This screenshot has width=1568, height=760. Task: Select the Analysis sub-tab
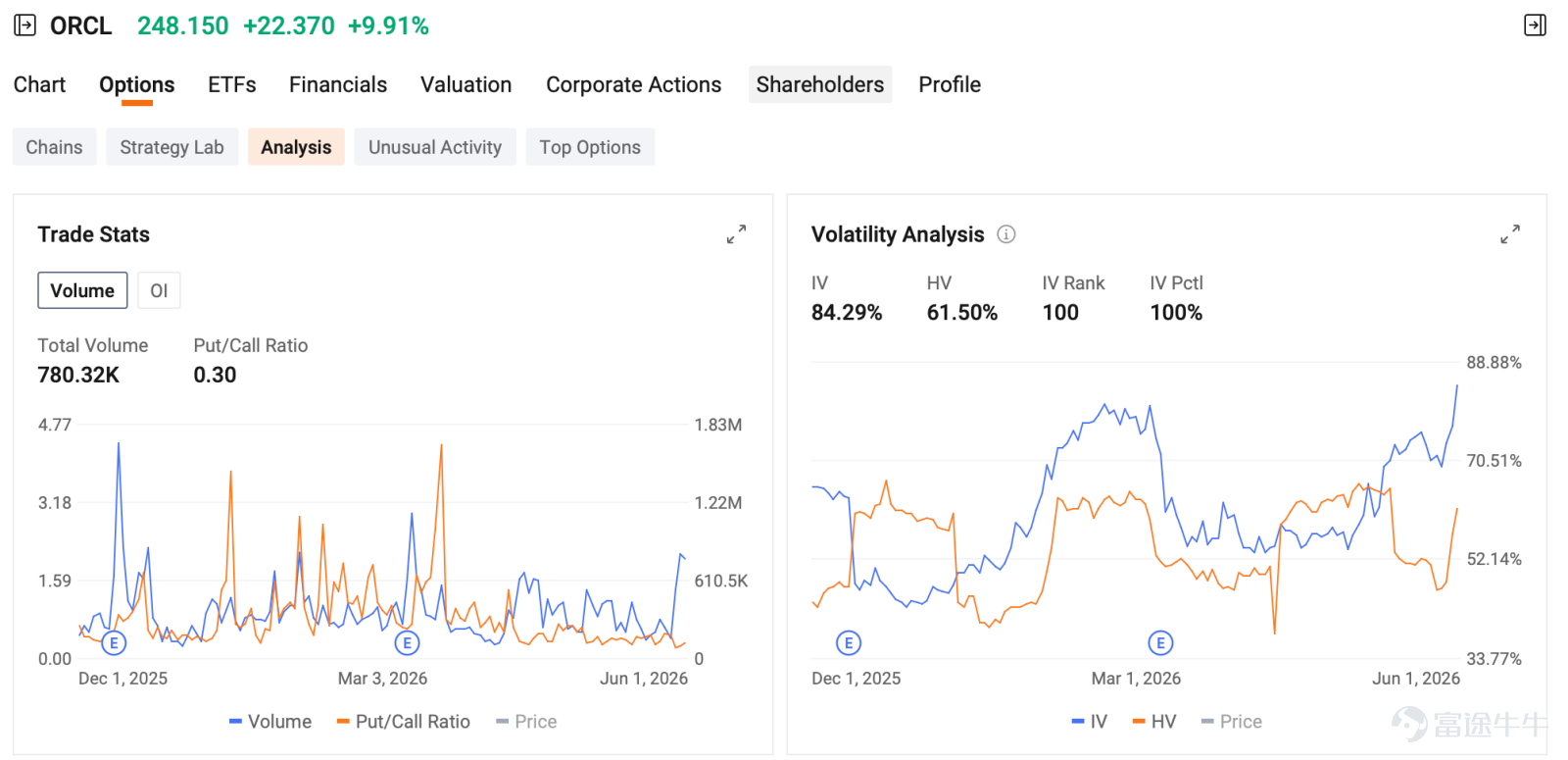(x=296, y=147)
